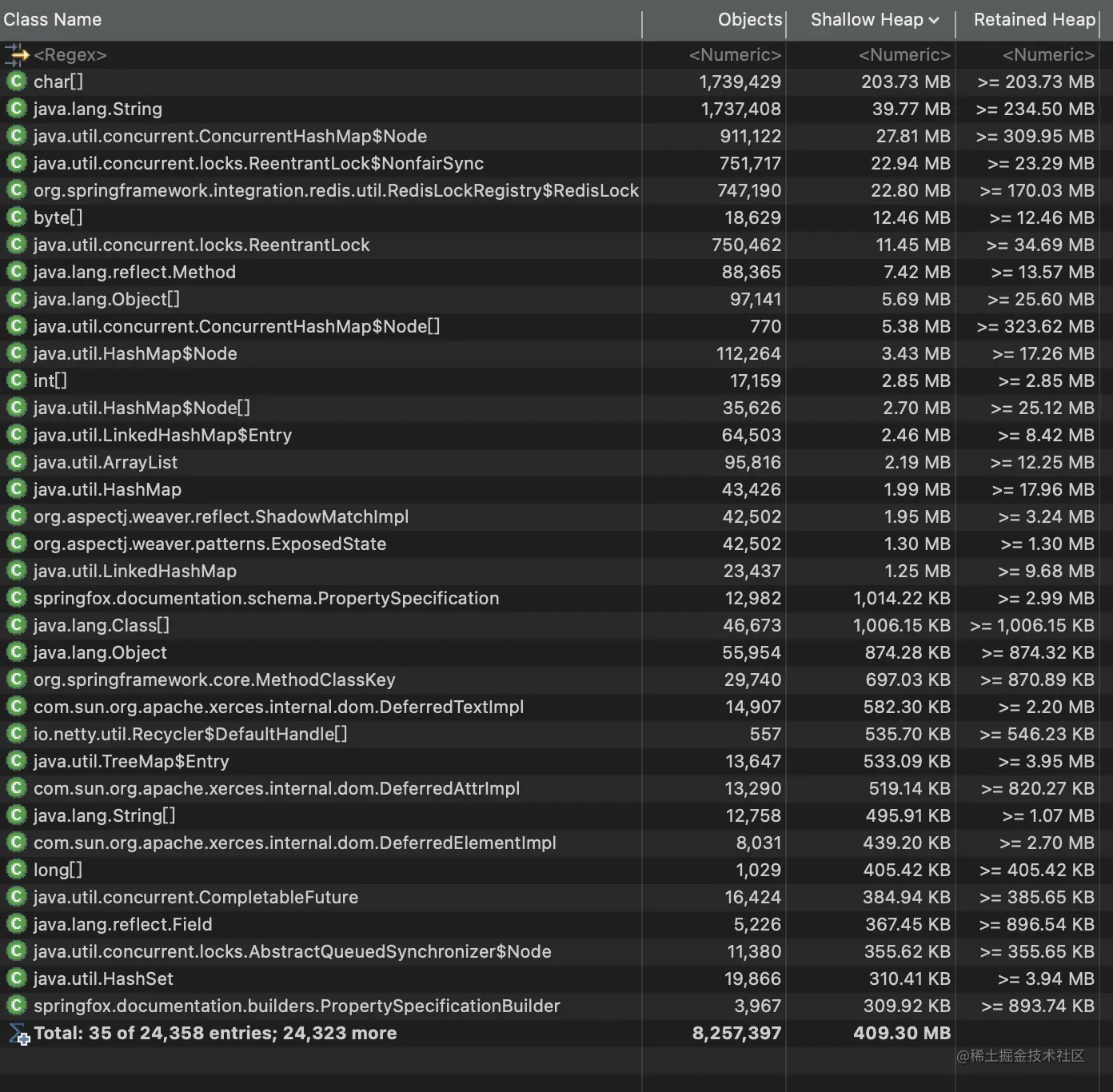Click the icon for ExposedState class

pyautogui.click(x=16, y=544)
